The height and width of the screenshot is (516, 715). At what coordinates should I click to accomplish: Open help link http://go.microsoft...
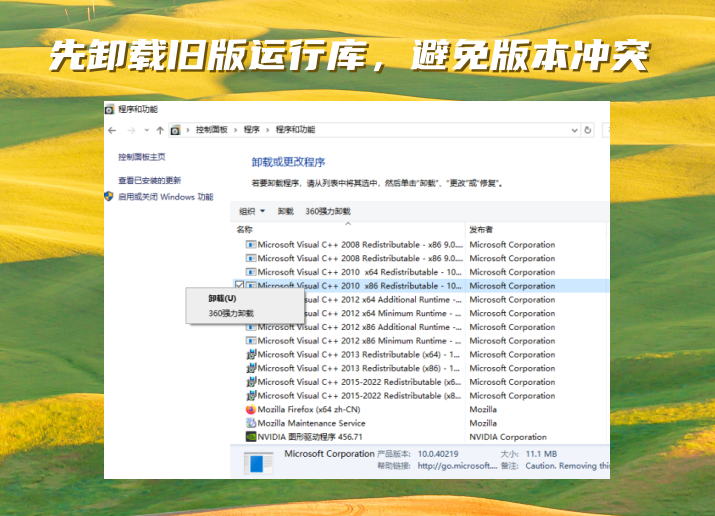pos(457,466)
